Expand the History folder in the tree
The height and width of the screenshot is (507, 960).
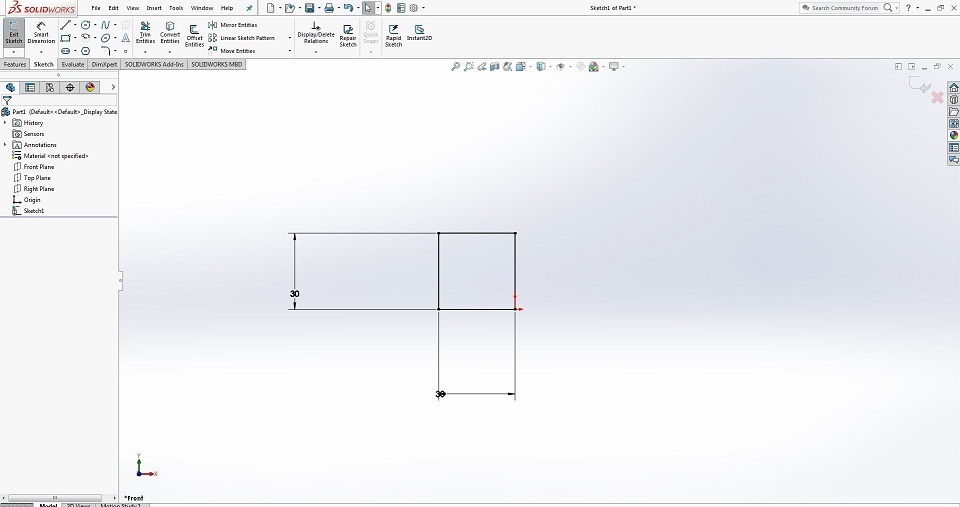tap(6, 123)
